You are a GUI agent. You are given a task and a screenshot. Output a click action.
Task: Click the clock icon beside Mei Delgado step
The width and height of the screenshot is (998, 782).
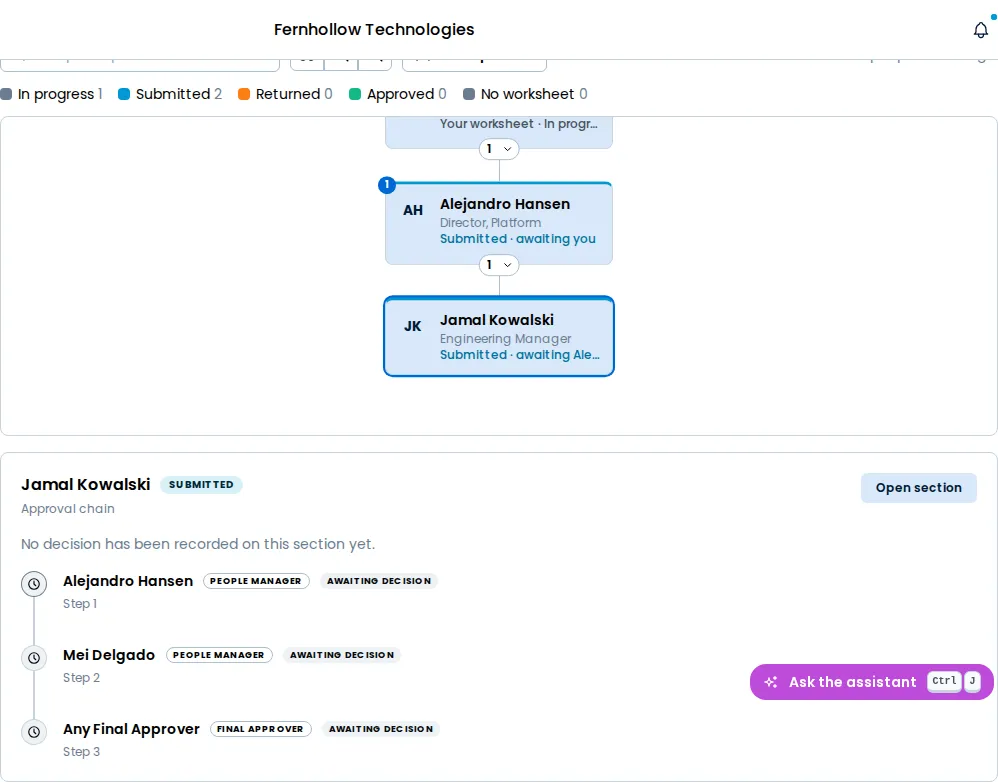coord(34,657)
